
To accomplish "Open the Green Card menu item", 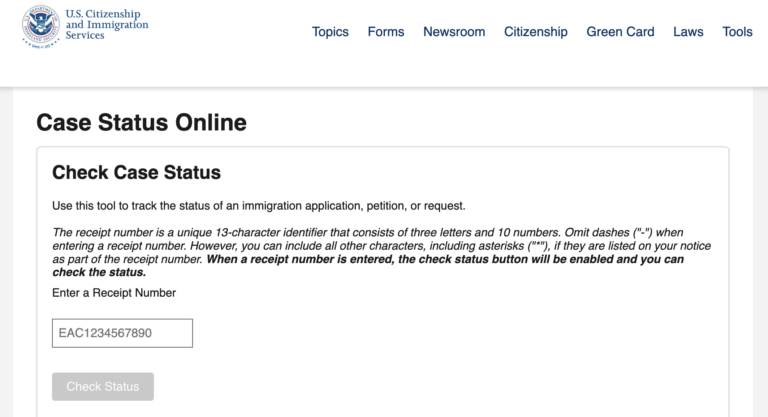I will pyautogui.click(x=620, y=32).
